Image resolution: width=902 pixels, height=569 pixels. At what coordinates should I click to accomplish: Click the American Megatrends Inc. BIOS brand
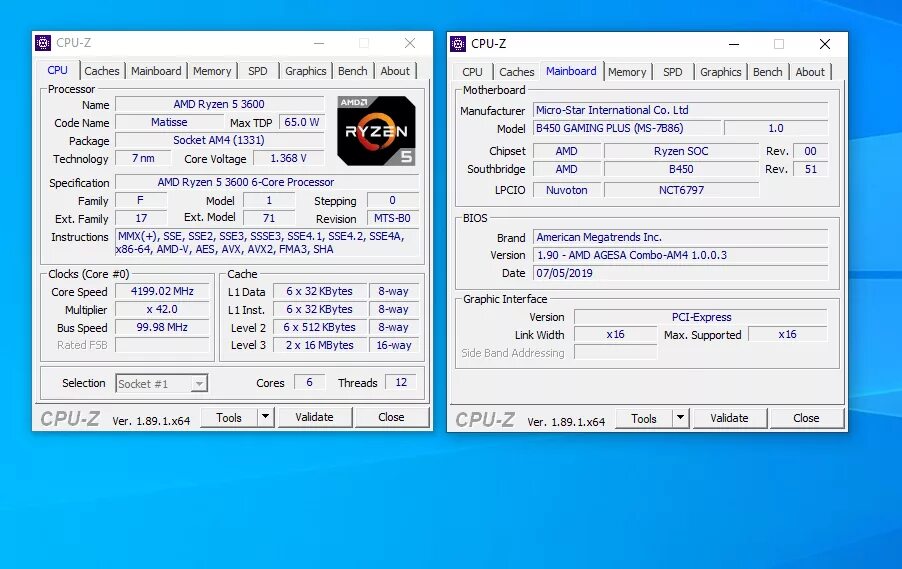coord(681,237)
